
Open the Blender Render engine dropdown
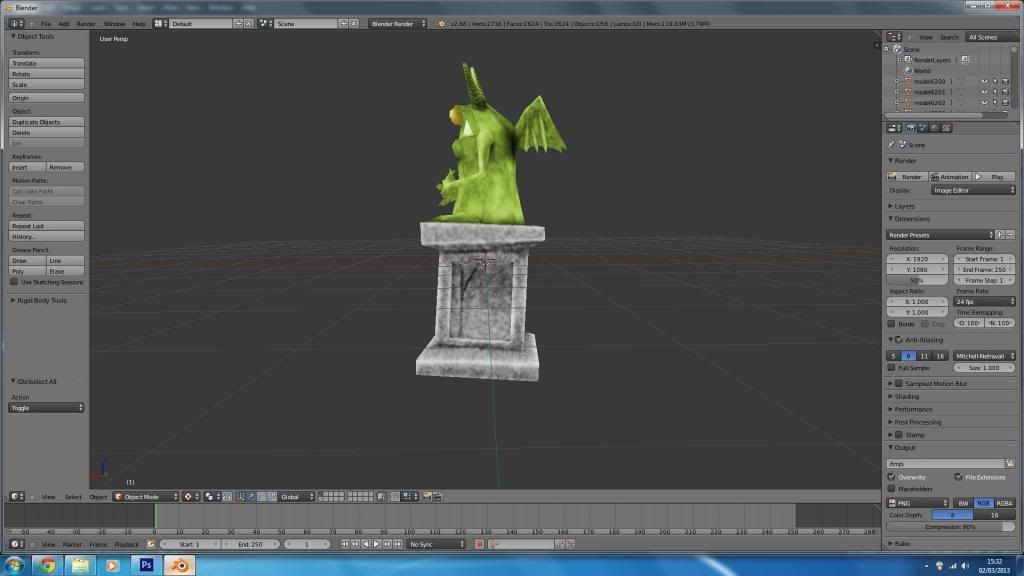398,24
